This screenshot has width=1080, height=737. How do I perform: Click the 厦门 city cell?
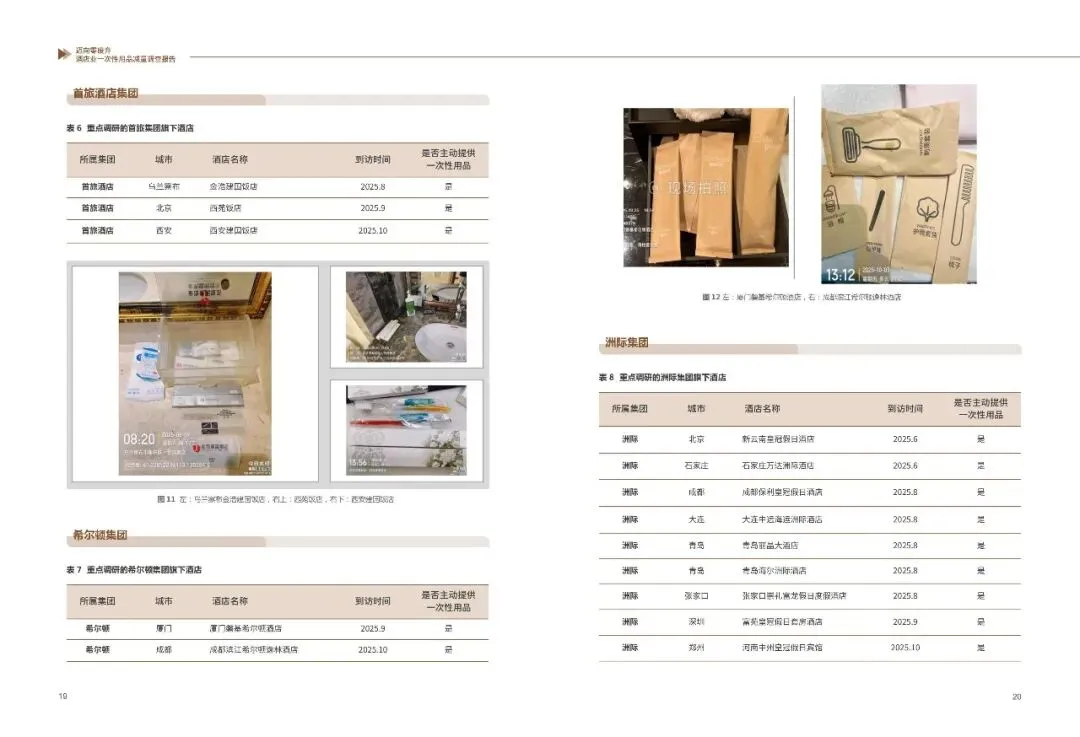[164, 629]
